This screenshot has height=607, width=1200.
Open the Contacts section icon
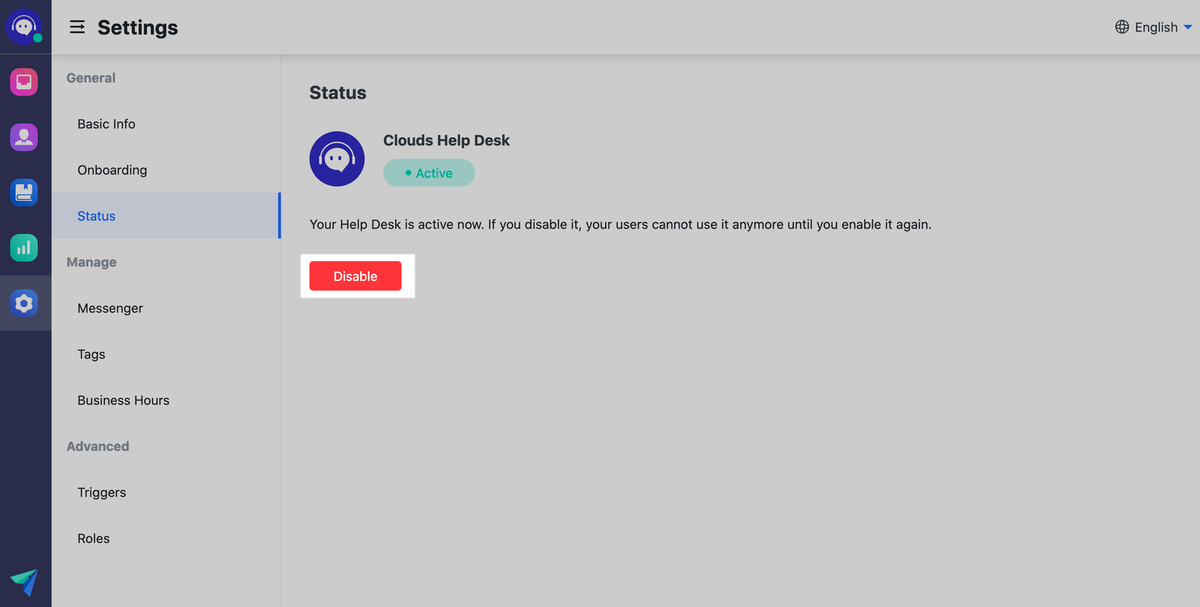(x=24, y=137)
